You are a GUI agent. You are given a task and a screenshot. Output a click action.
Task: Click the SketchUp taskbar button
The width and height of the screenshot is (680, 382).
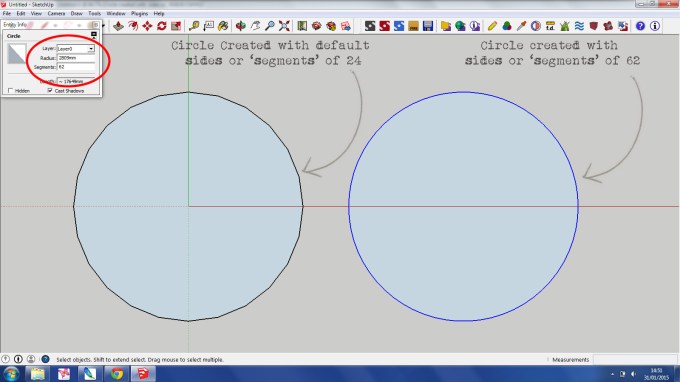(143, 374)
